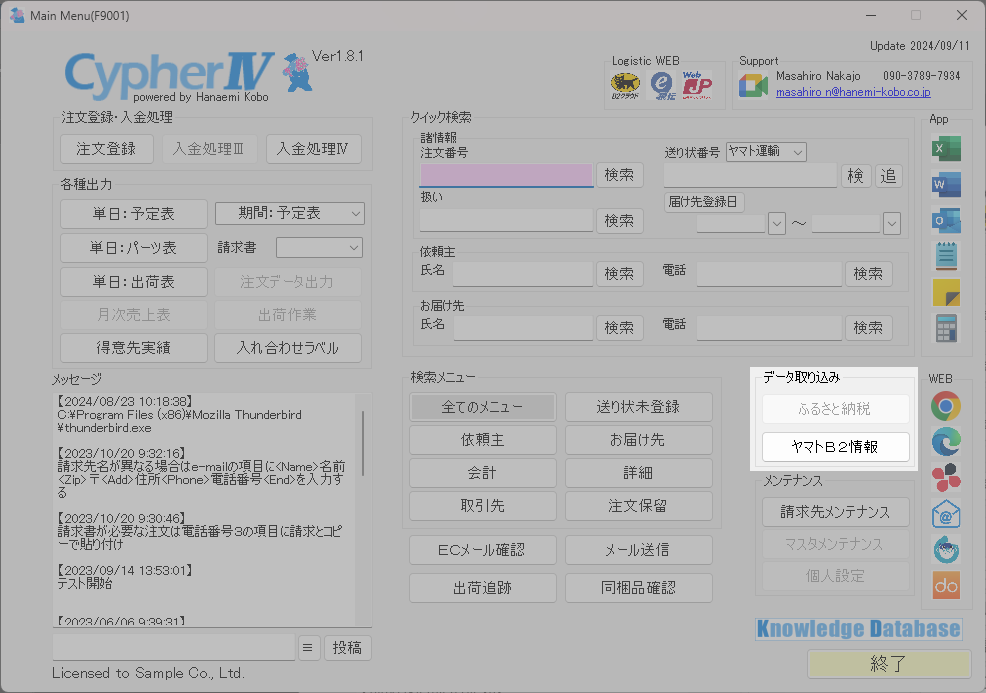This screenshot has width=986, height=693.
Task: Click the 届け先登録日 button
Action: click(x=703, y=202)
